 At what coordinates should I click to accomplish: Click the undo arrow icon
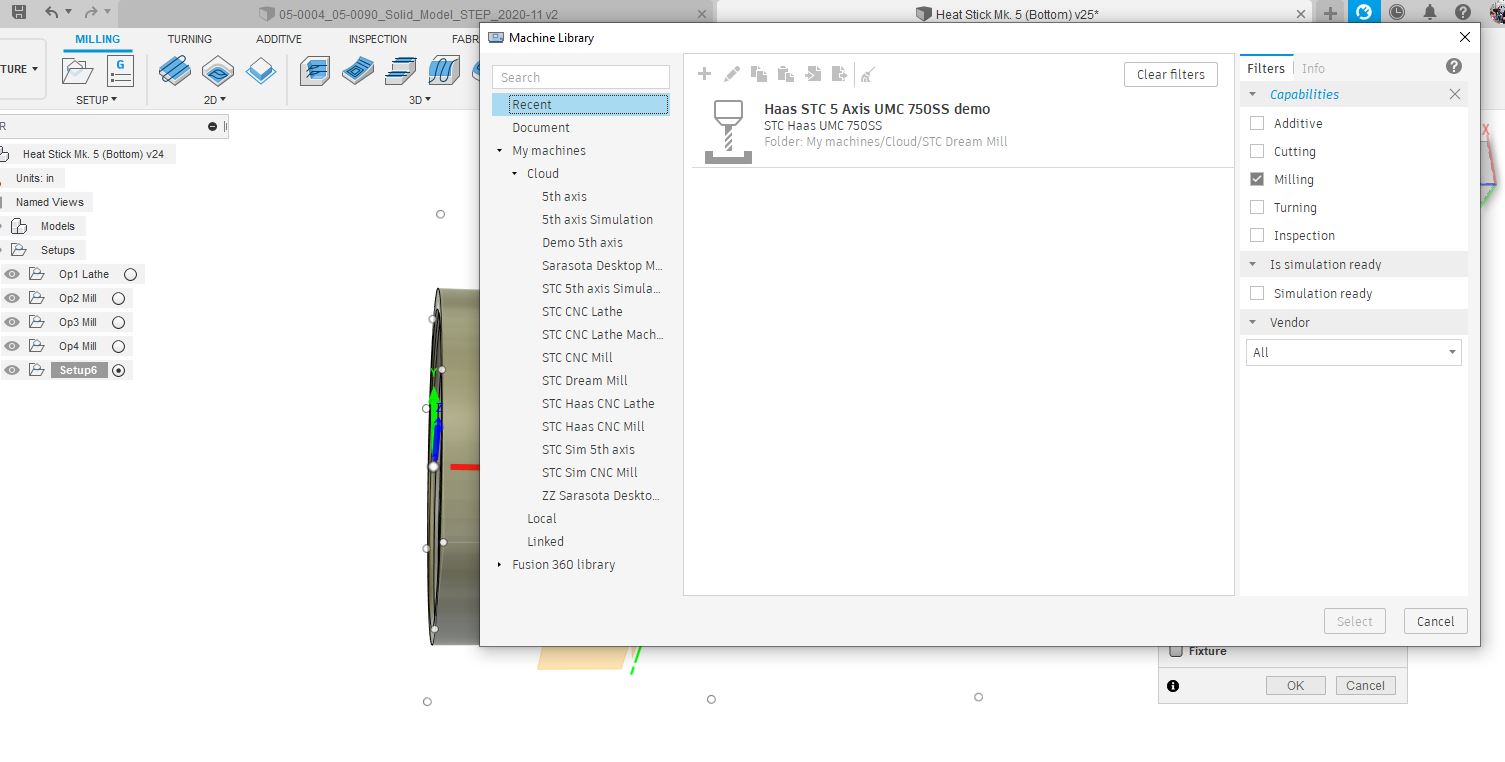[52, 13]
